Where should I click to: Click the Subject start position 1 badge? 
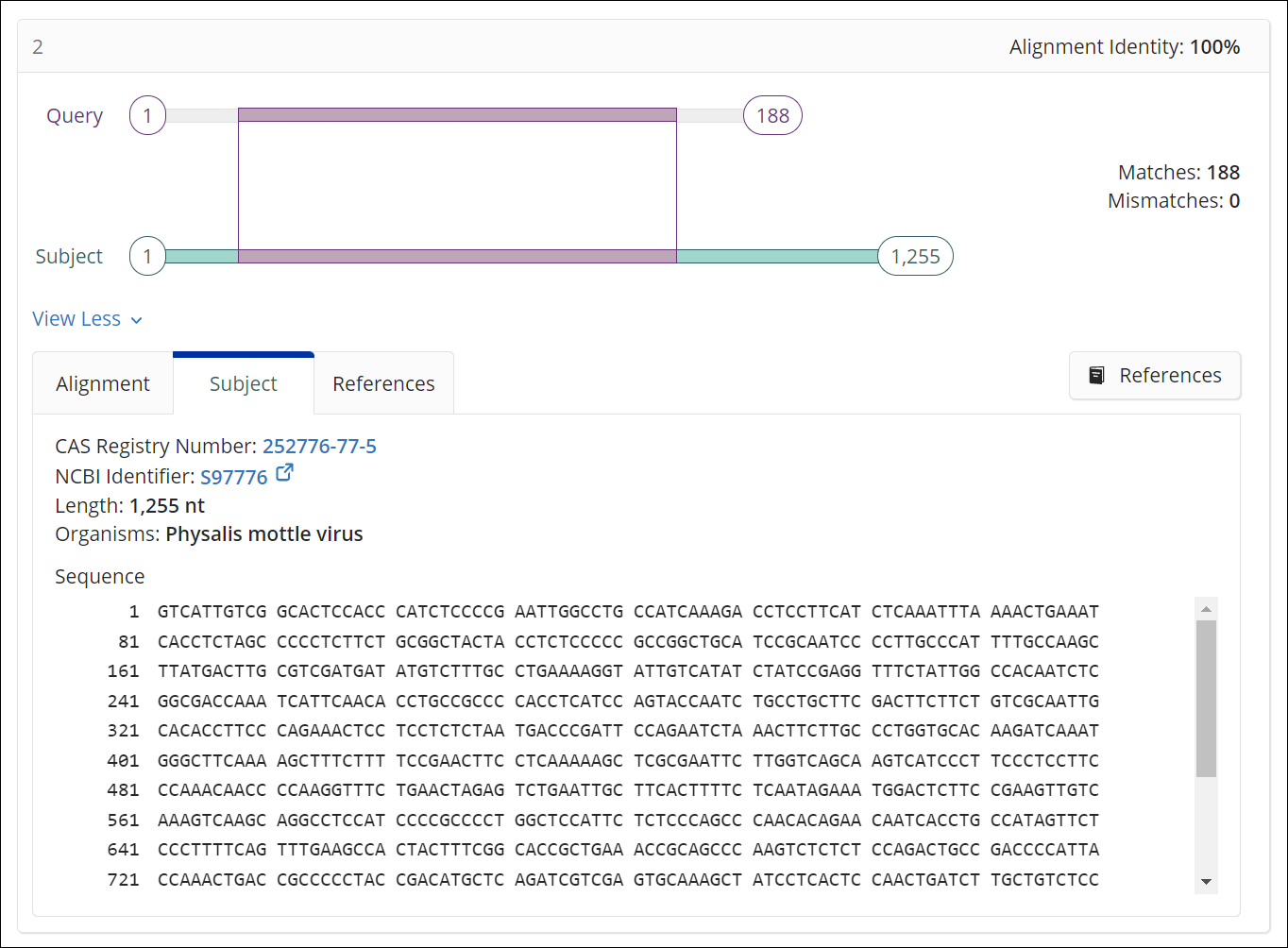[147, 256]
